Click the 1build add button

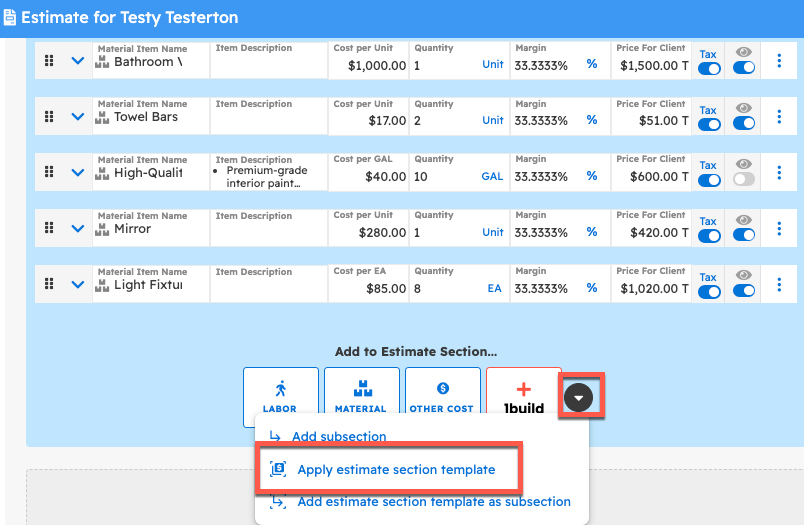coord(523,397)
